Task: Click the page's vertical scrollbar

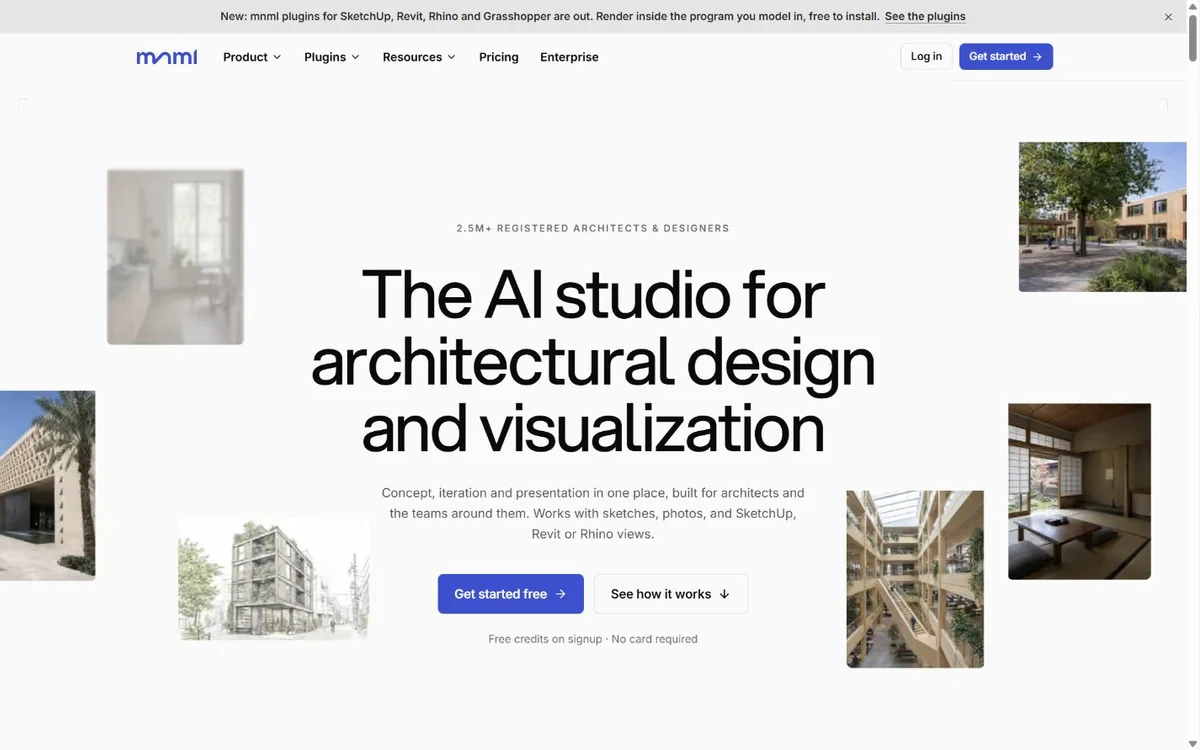Action: coord(1193,40)
